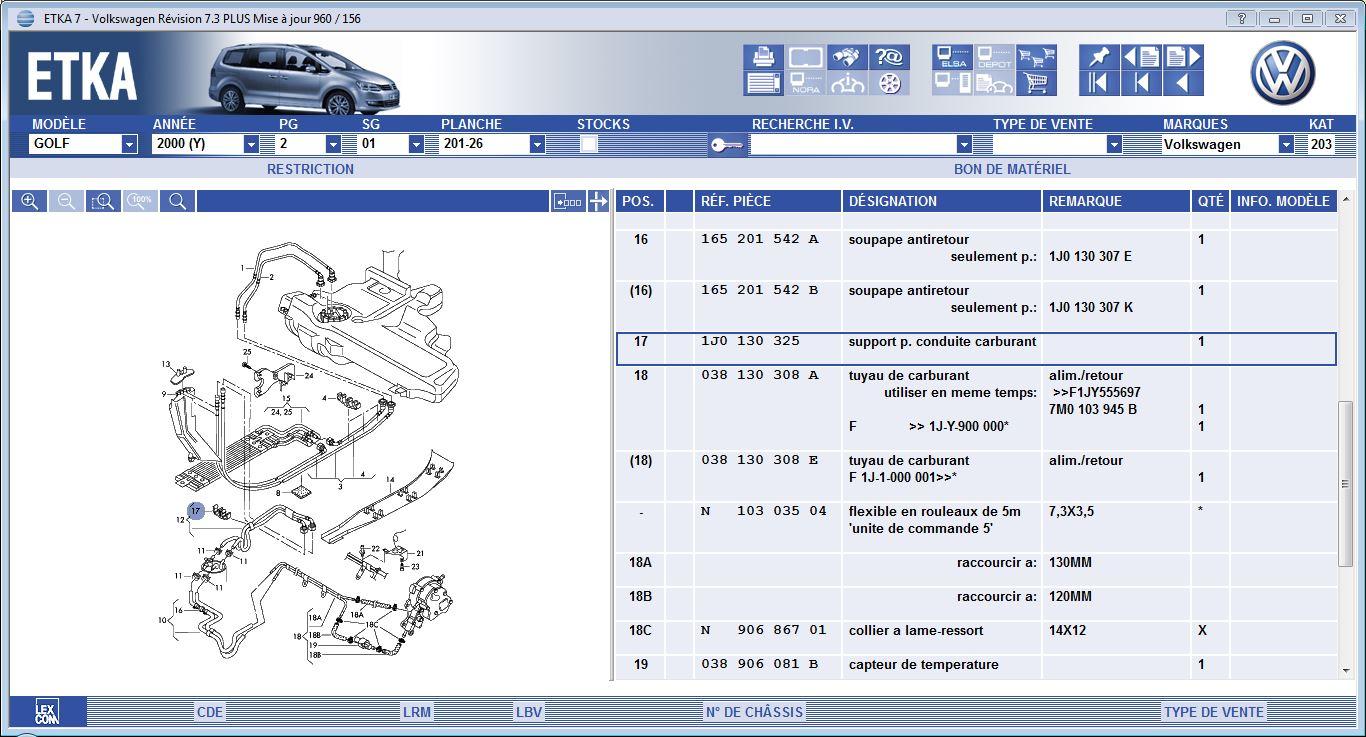Viewport: 1366px width, 737px height.
Task: Click the N° DE CHÂSSIS button
Action: [x=754, y=712]
